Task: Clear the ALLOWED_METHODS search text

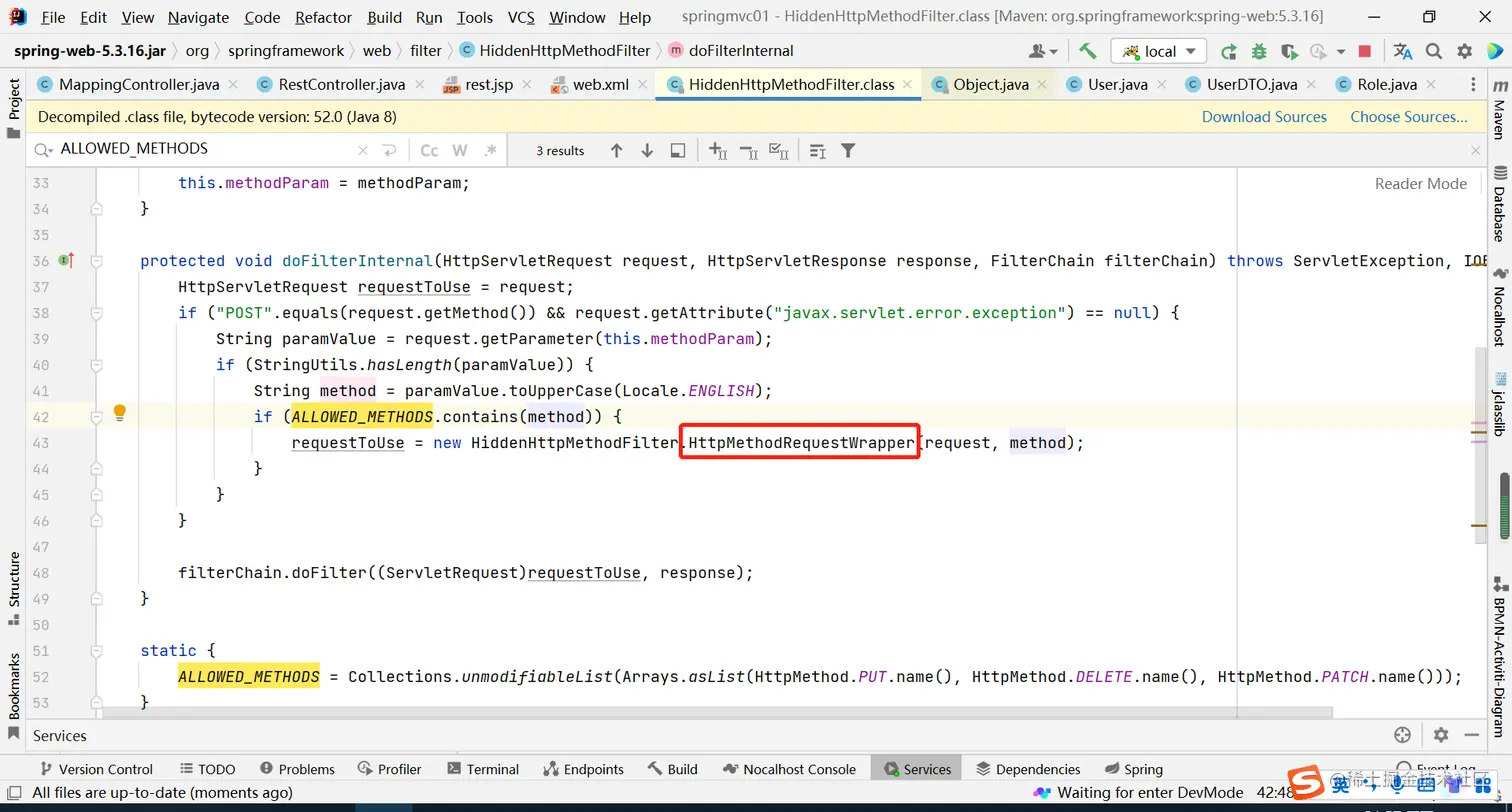Action: (363, 150)
